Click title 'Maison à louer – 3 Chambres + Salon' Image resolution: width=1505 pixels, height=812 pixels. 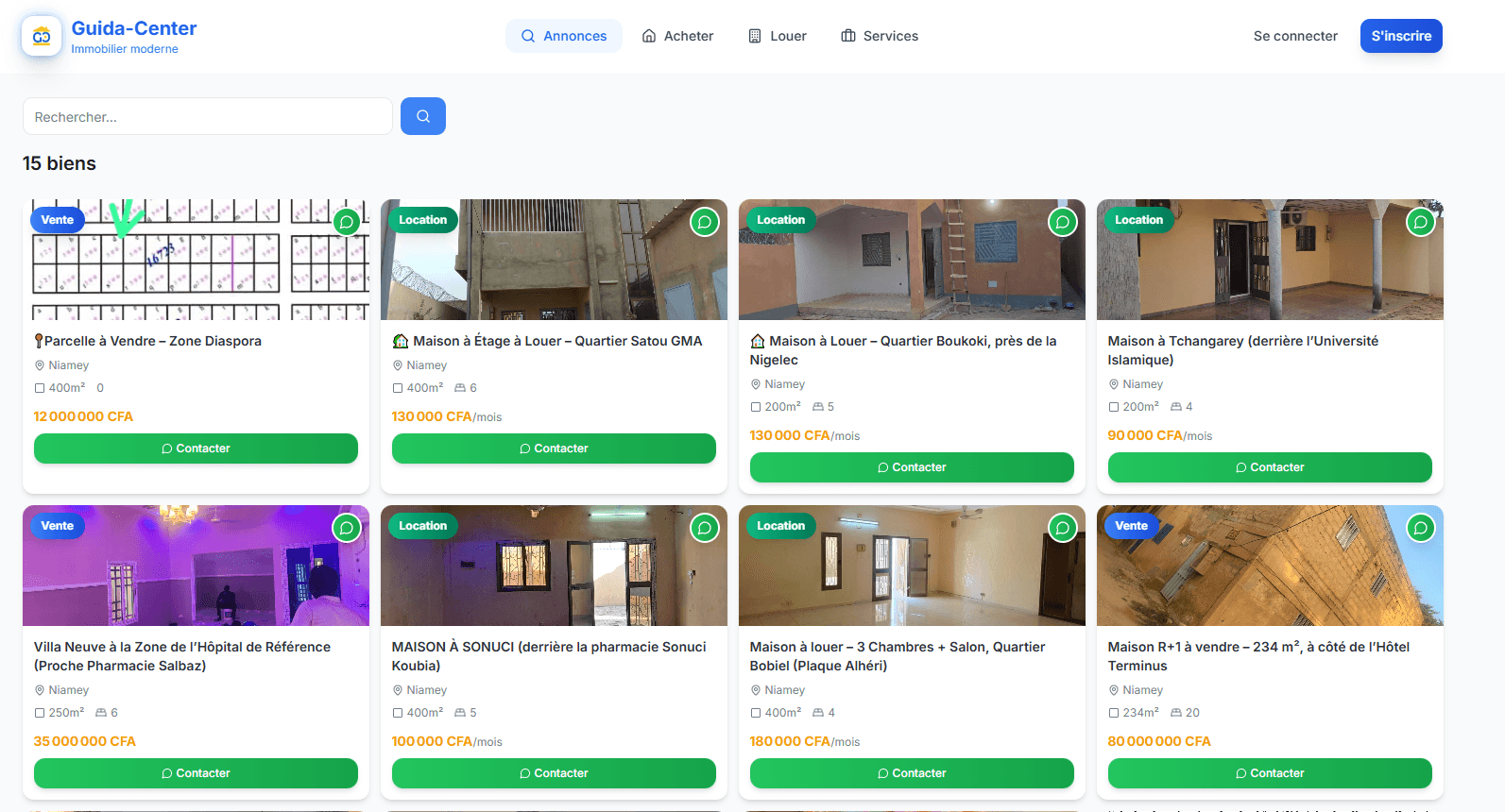[898, 656]
